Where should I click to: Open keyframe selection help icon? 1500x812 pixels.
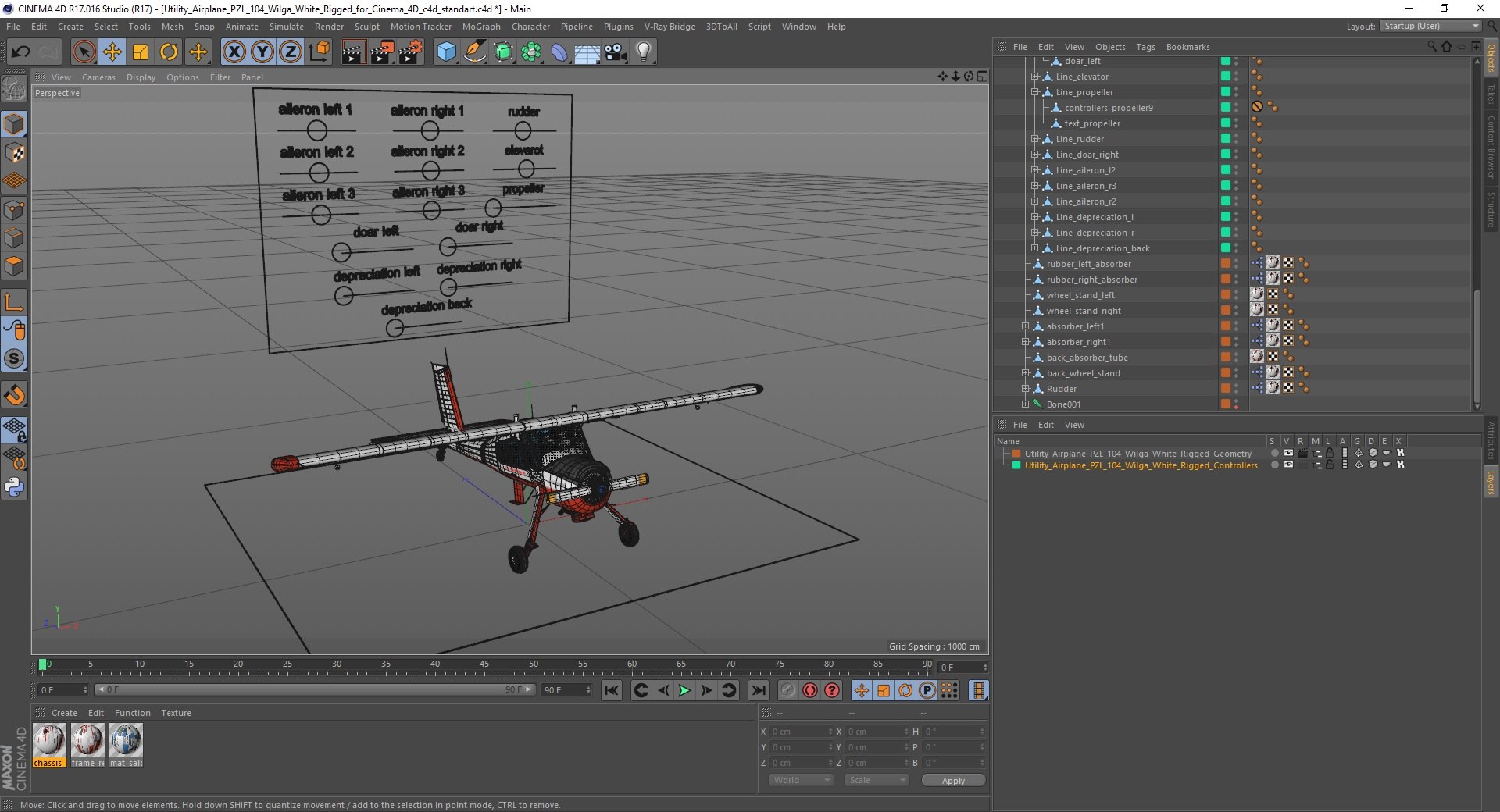pos(832,690)
